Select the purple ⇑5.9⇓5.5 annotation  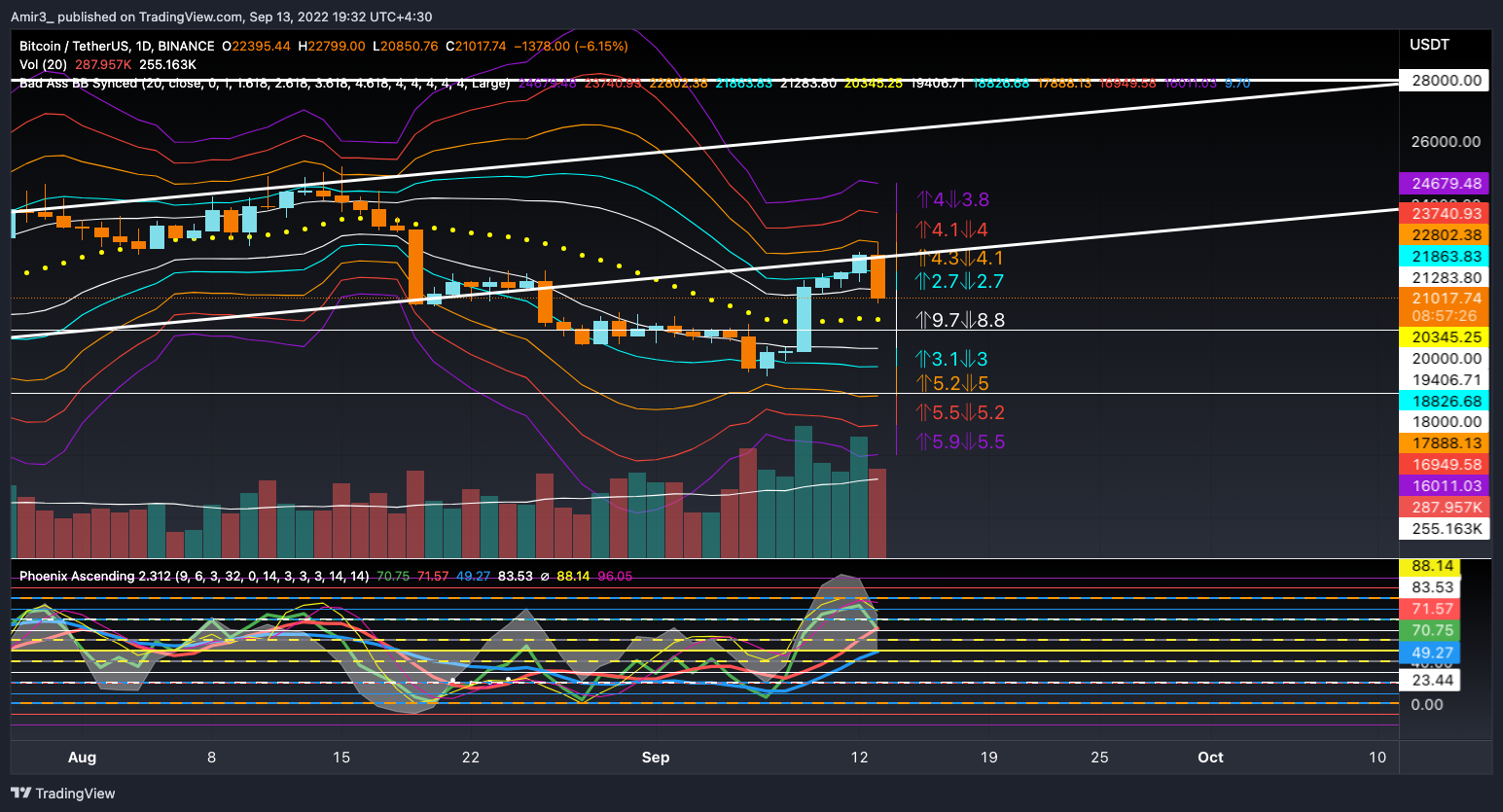961,442
